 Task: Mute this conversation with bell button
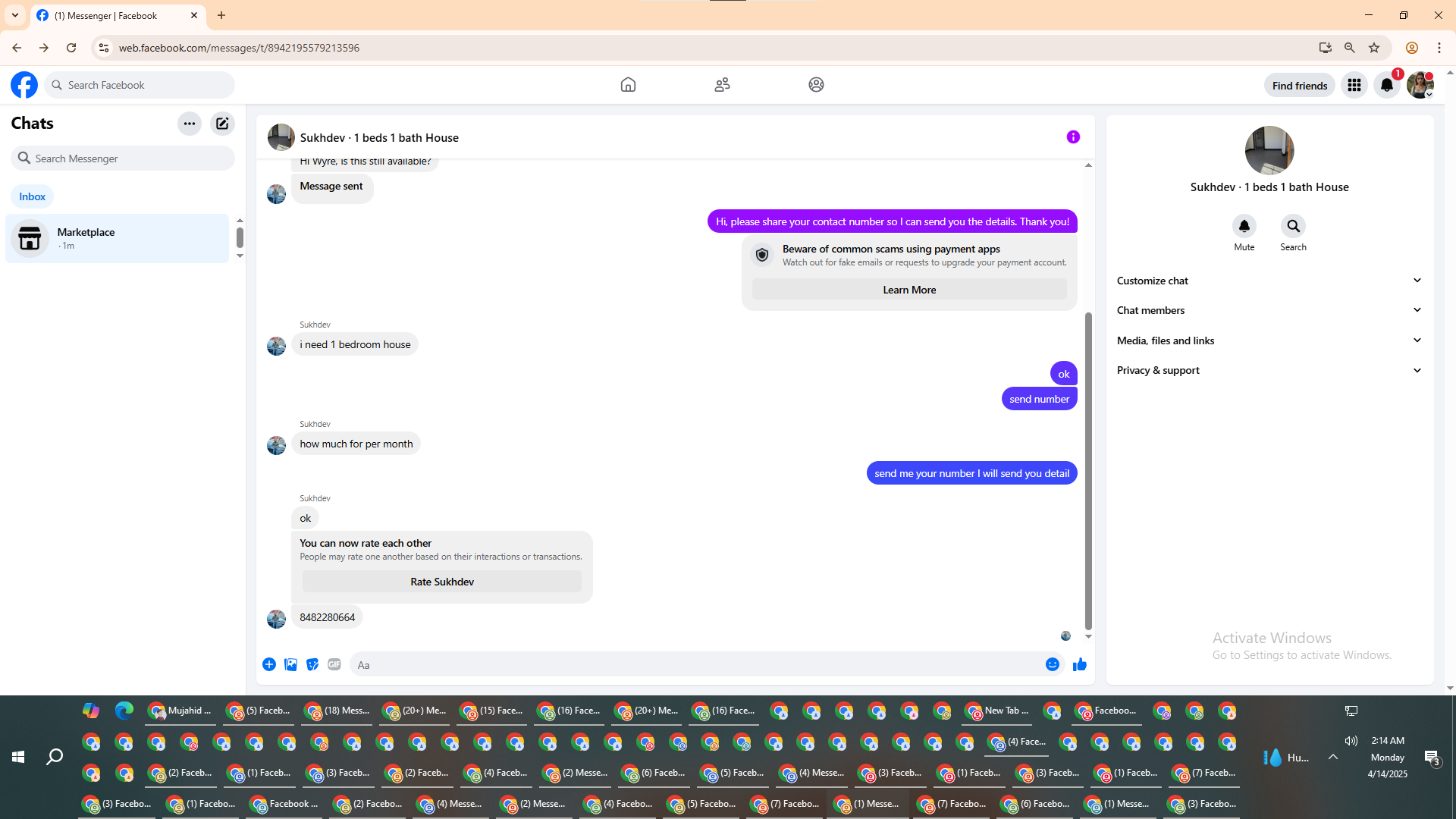[x=1244, y=227]
